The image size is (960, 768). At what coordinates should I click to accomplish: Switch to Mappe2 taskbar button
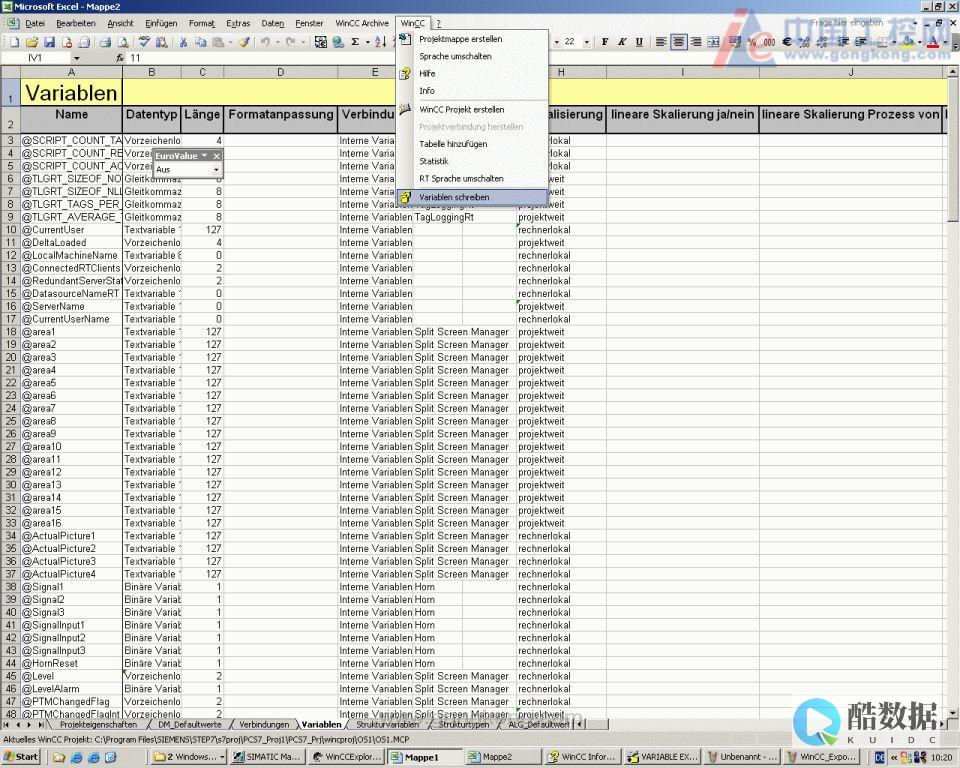503,757
